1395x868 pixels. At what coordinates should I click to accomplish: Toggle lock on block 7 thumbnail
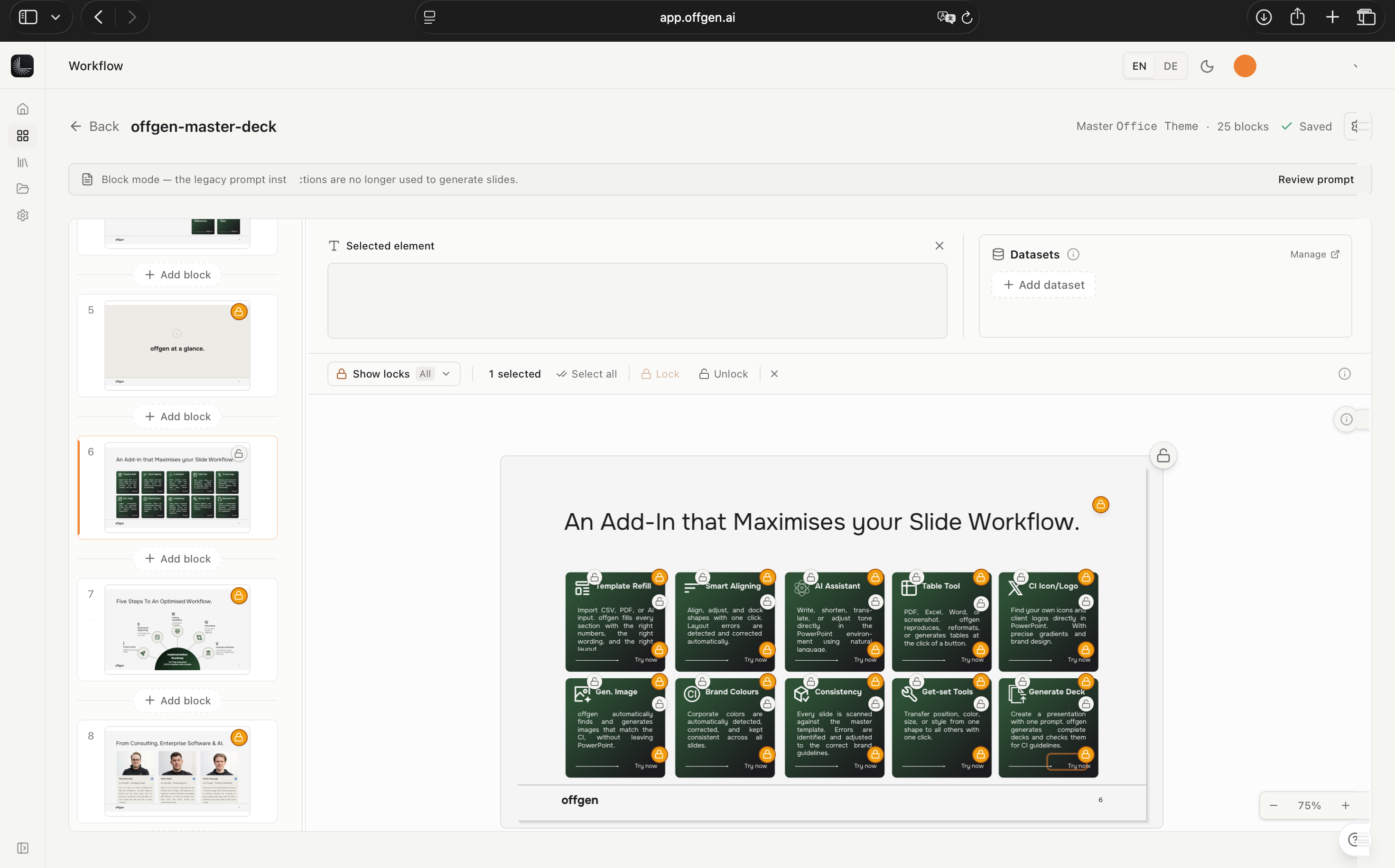click(239, 596)
